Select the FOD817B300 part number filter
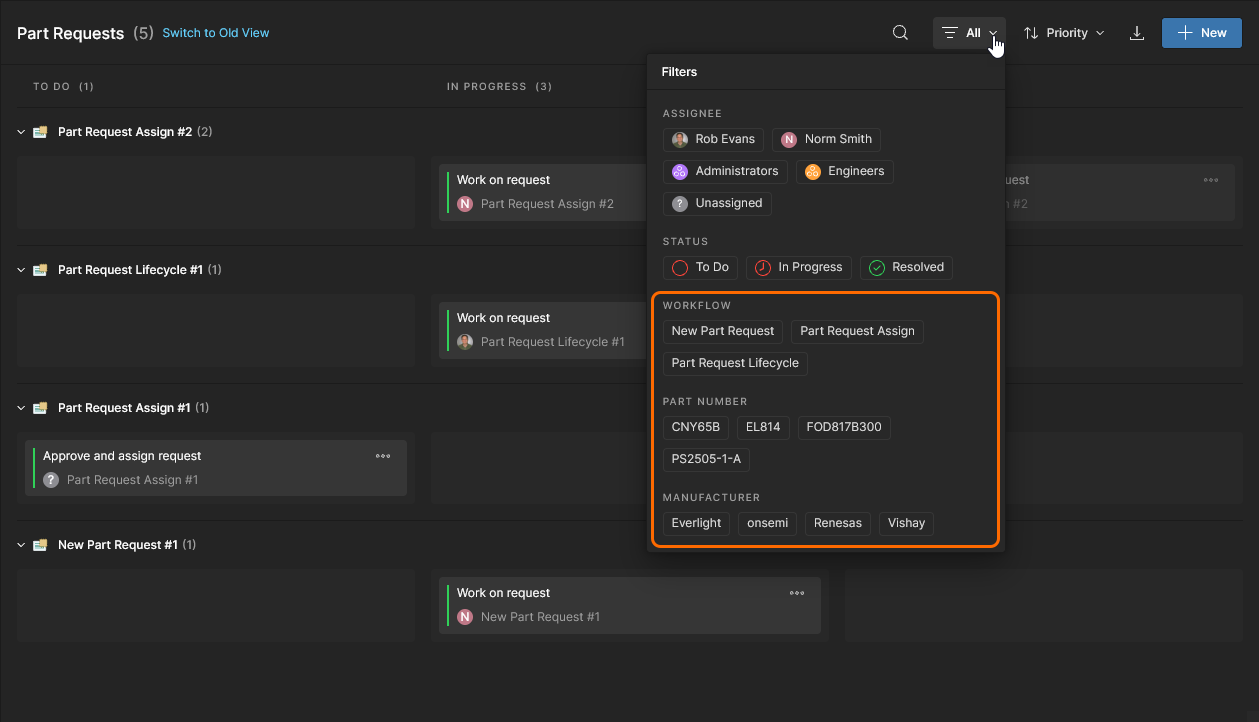Viewport: 1259px width, 722px height. coord(843,427)
